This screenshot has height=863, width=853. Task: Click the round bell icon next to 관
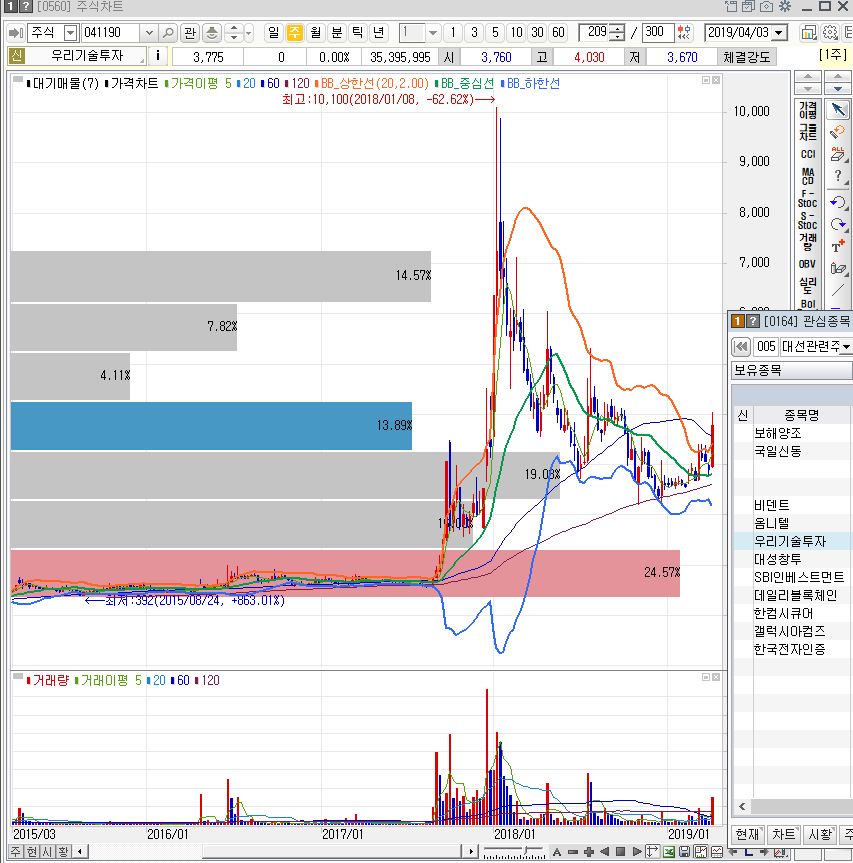(212, 33)
